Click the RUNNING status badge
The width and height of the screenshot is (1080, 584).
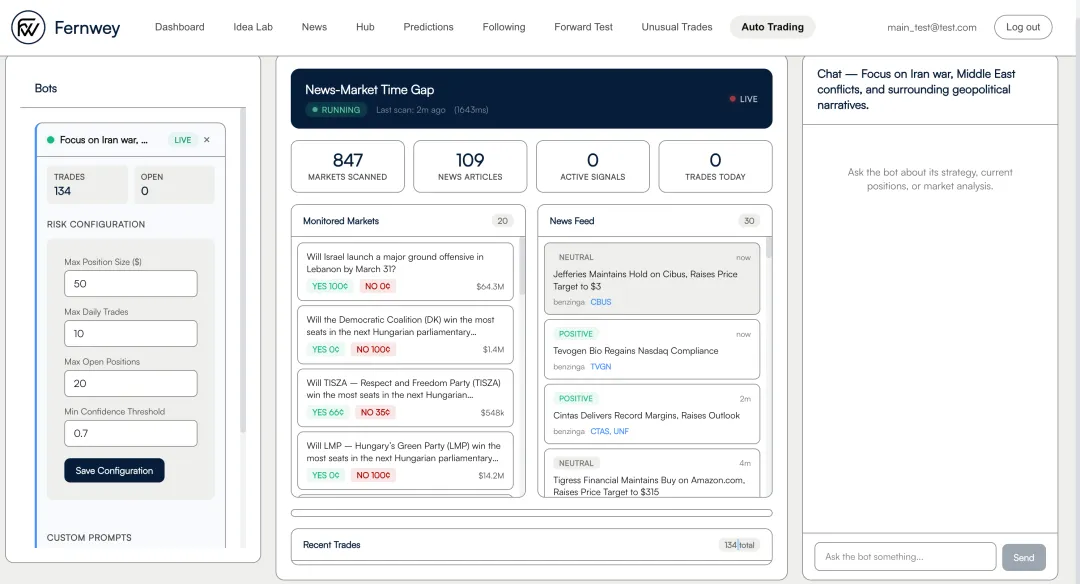pyautogui.click(x=336, y=110)
